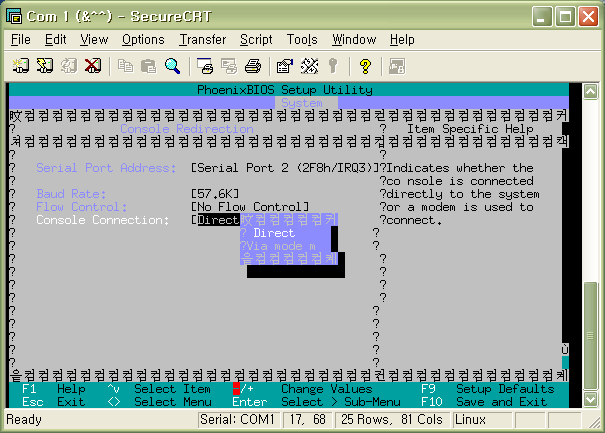Image resolution: width=605 pixels, height=433 pixels.
Task: Click the Item Specific Help heading
Action: point(470,129)
